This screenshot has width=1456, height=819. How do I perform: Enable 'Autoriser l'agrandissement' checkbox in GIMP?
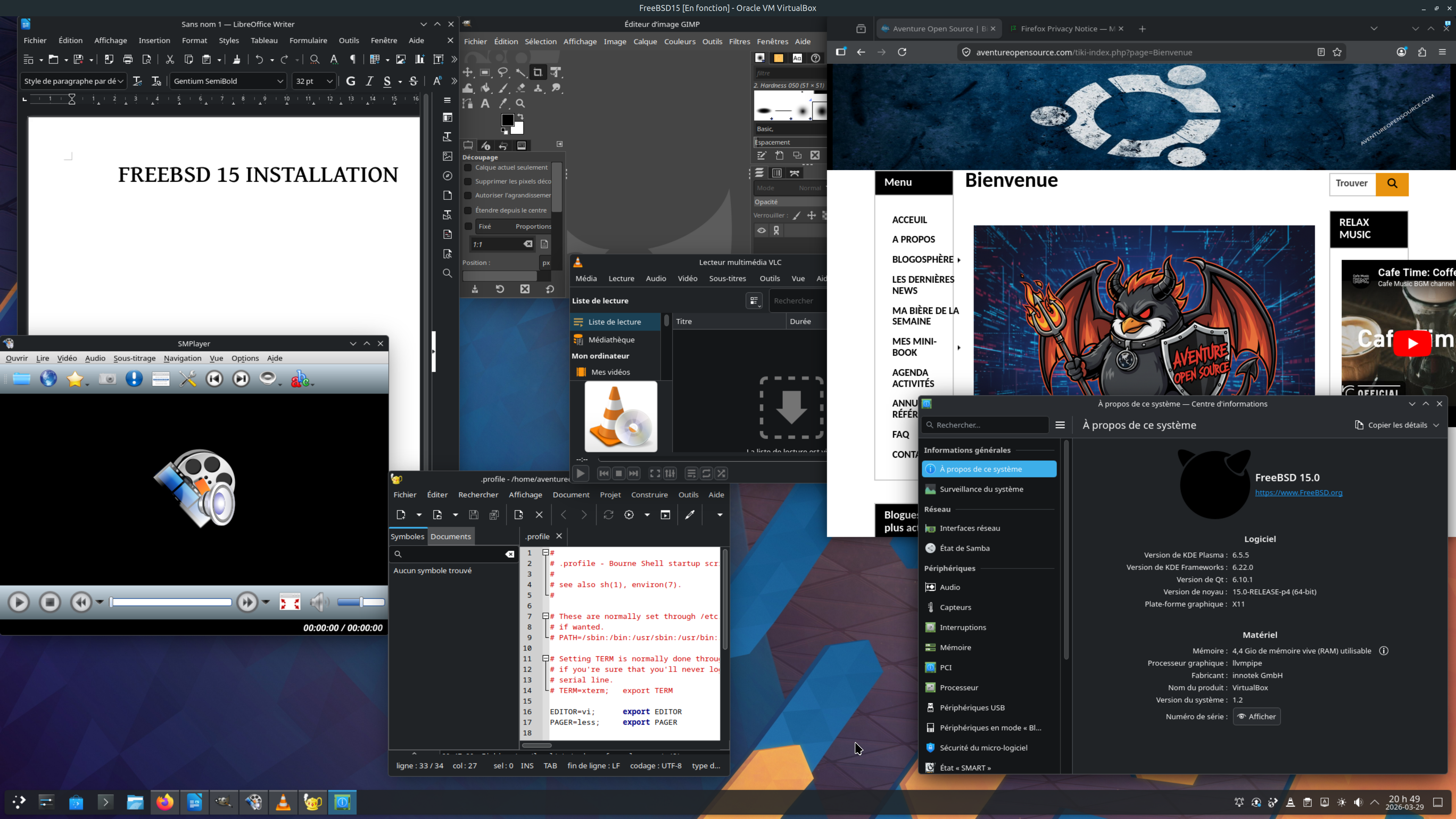click(x=468, y=195)
